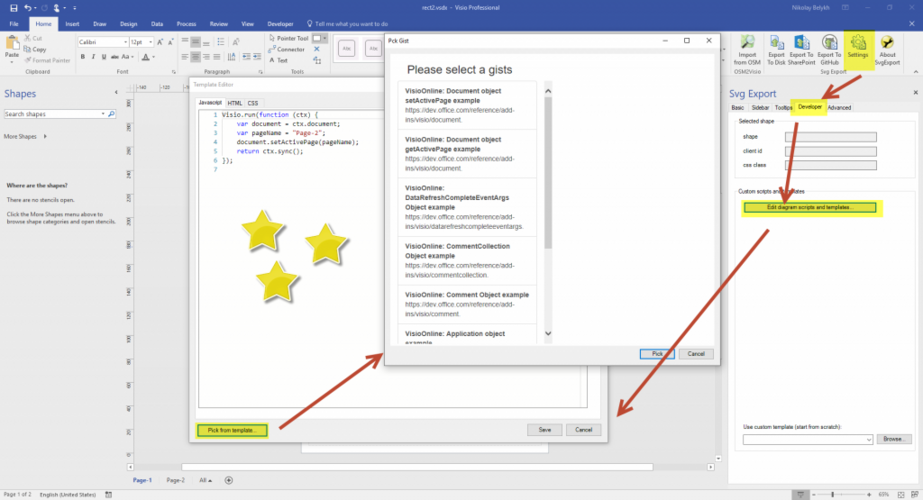Select Basic tab in Svg Export pane

pos(738,108)
